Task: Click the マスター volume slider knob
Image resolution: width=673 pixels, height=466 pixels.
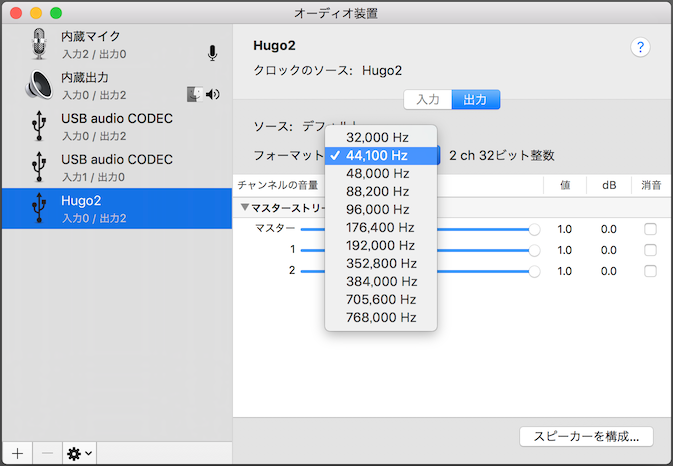Action: click(x=534, y=229)
